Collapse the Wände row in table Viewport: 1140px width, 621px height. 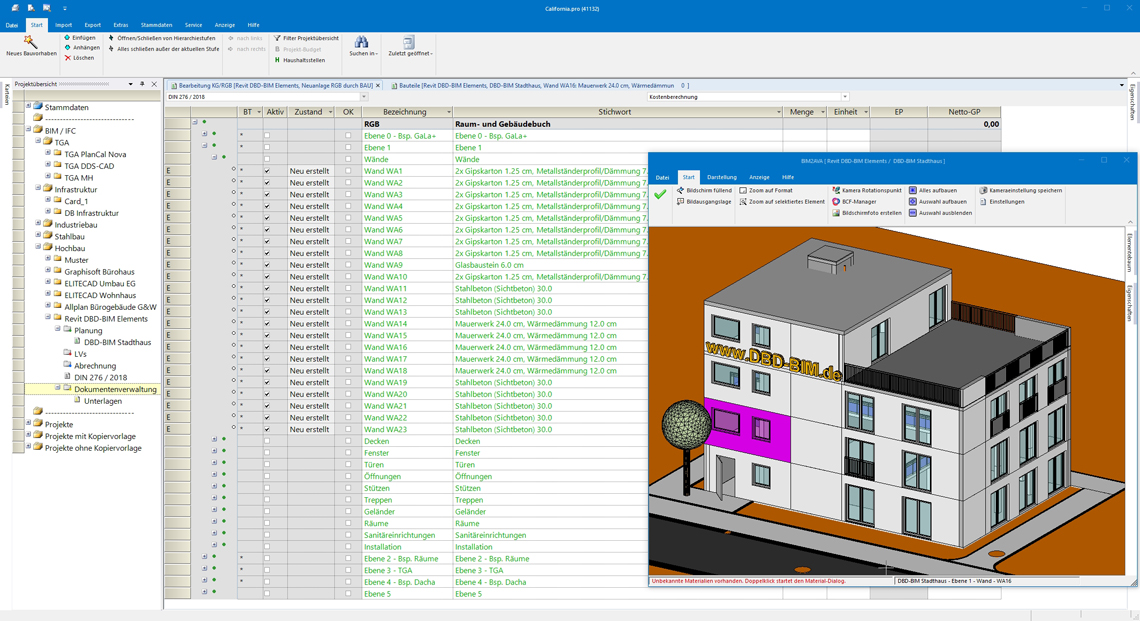(214, 157)
